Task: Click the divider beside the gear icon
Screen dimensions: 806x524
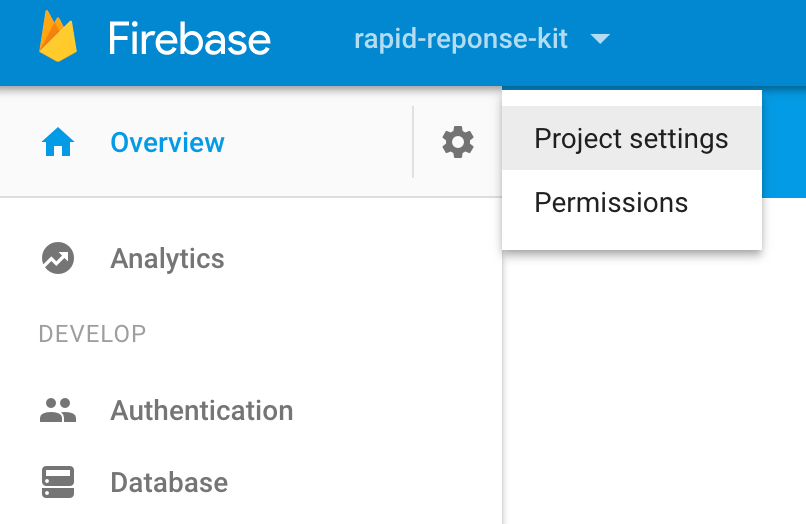Action: [413, 142]
